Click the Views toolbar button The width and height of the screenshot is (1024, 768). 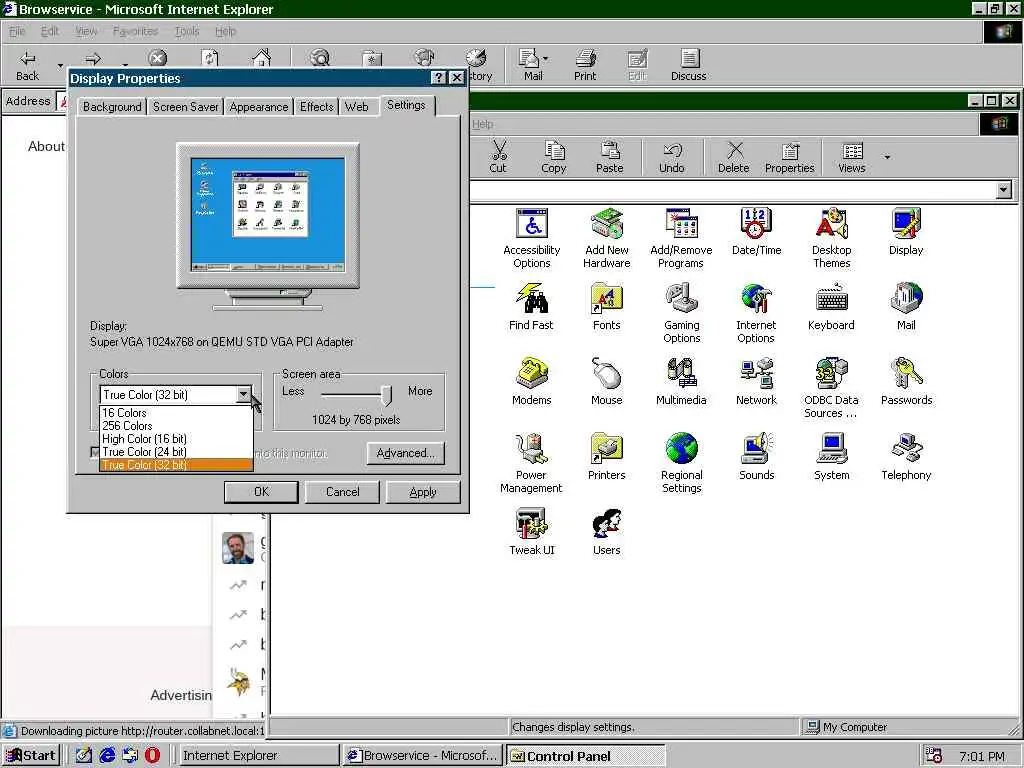pyautogui.click(x=852, y=157)
